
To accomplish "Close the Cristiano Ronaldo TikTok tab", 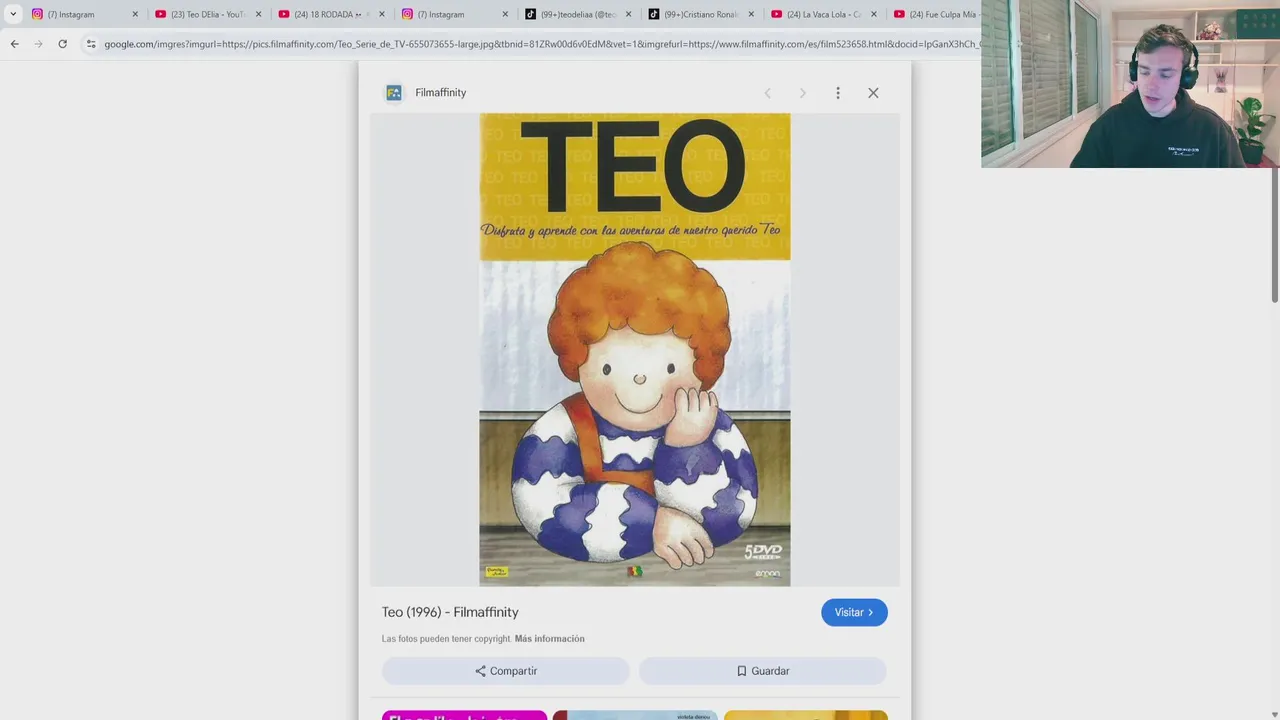I will point(751,14).
